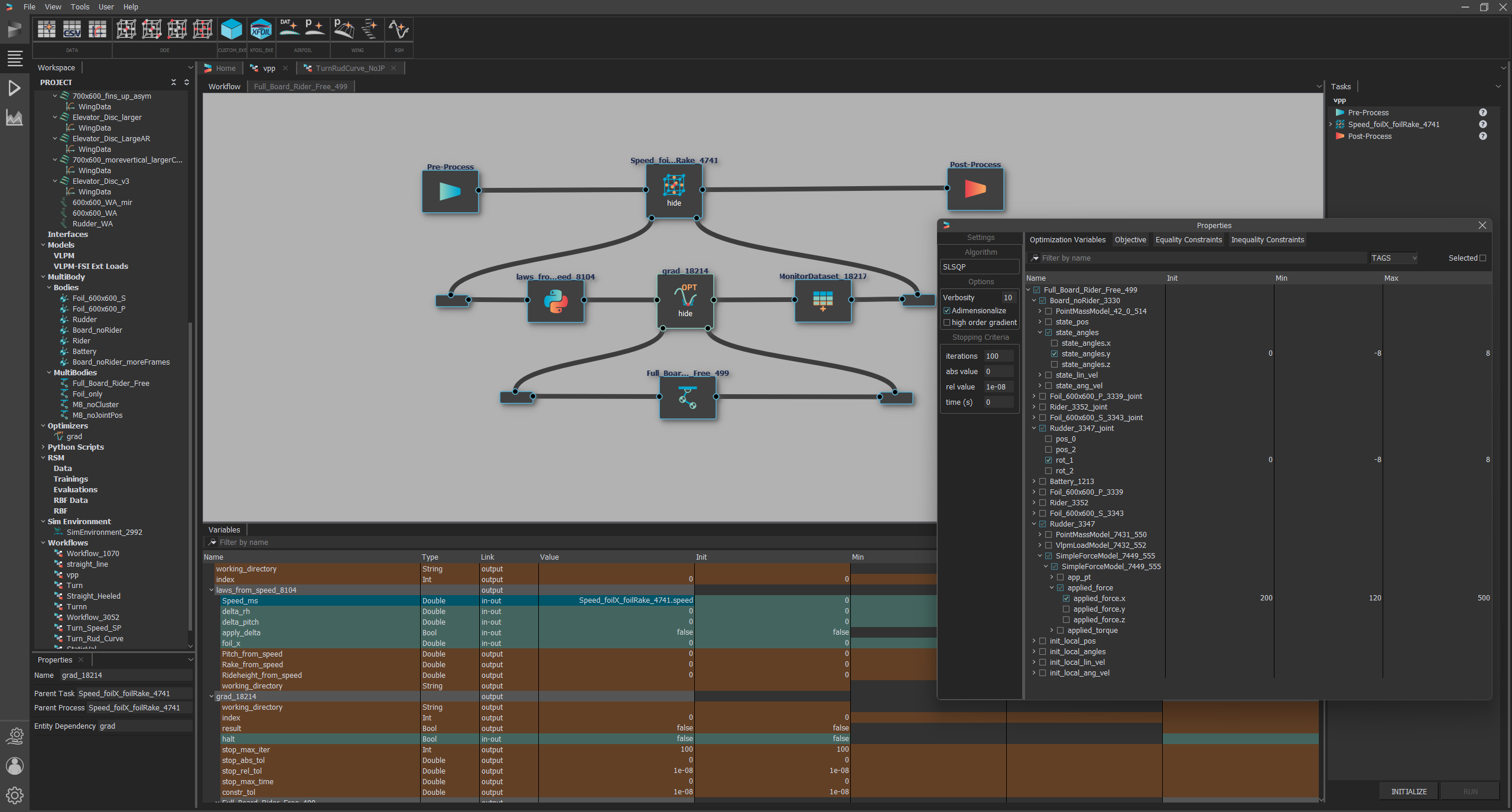
Task: Switch to the TurnRudCurve_NoJP tab
Action: coord(350,69)
